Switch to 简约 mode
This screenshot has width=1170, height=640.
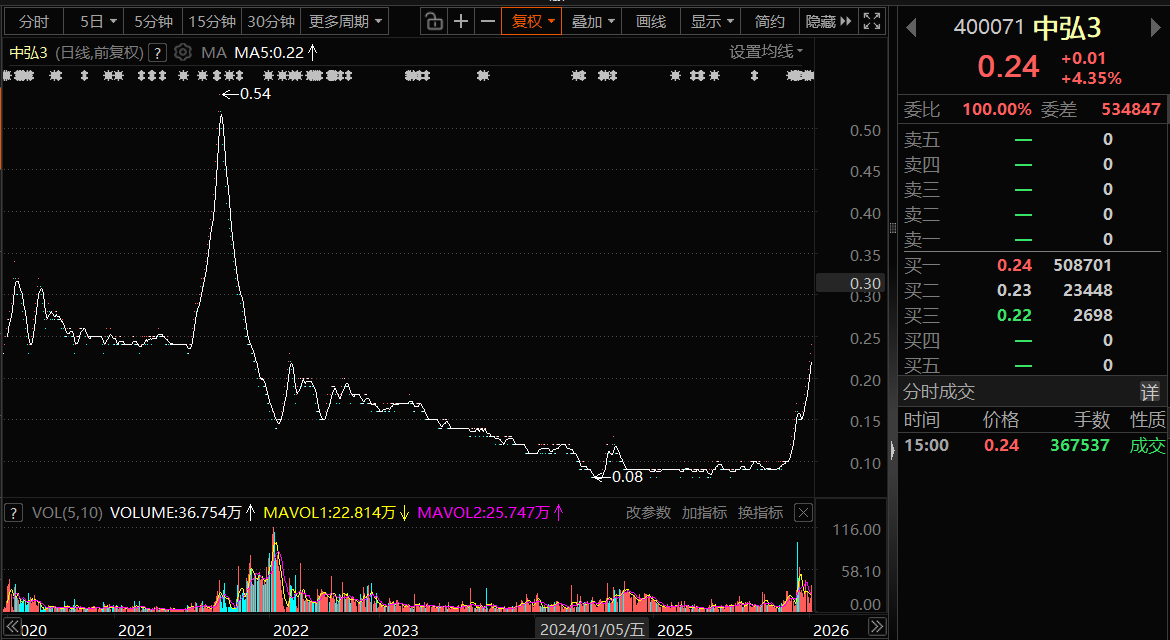click(x=769, y=22)
